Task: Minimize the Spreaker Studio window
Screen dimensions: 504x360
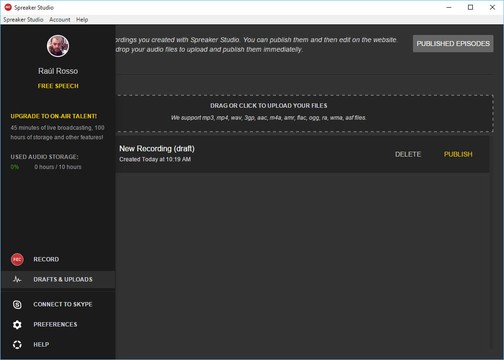Action: (x=449, y=7)
